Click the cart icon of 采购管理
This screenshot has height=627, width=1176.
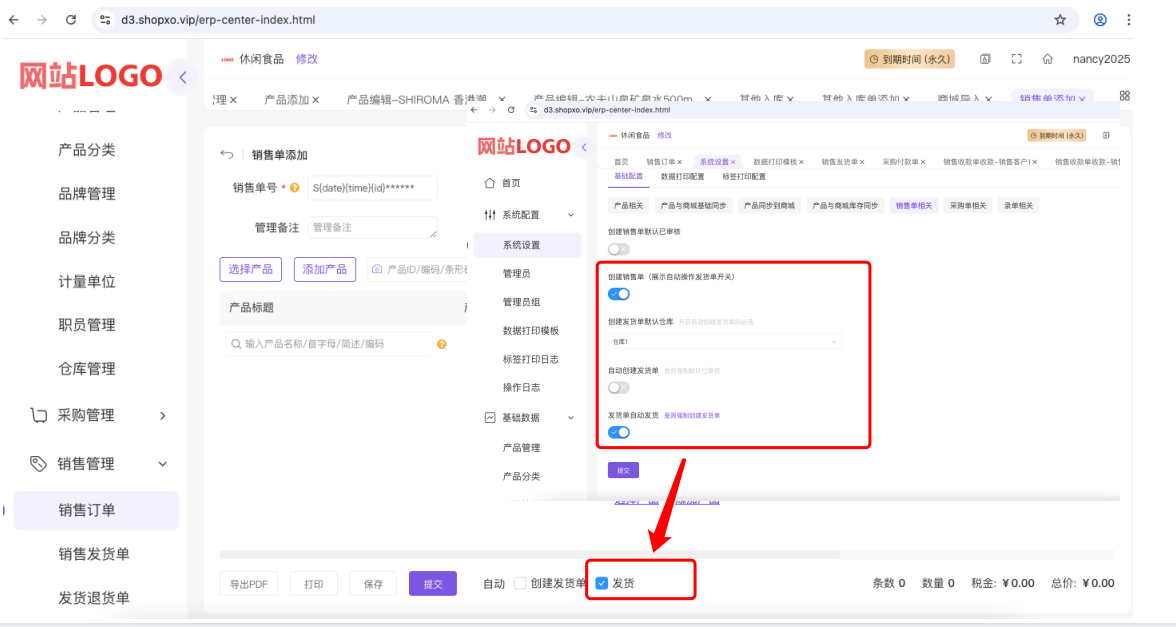(38, 415)
